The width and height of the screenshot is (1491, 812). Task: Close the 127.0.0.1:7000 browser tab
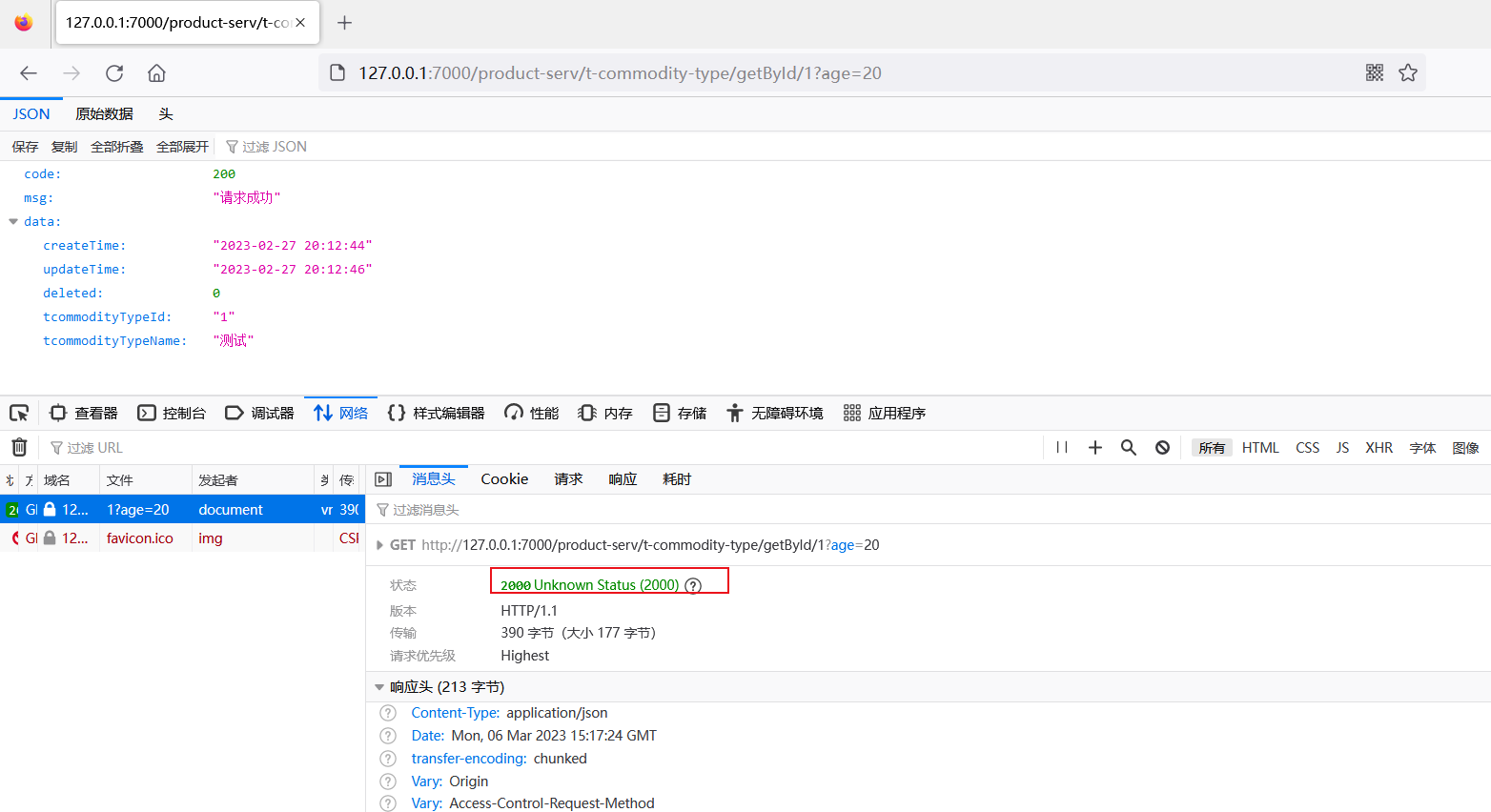[300, 23]
